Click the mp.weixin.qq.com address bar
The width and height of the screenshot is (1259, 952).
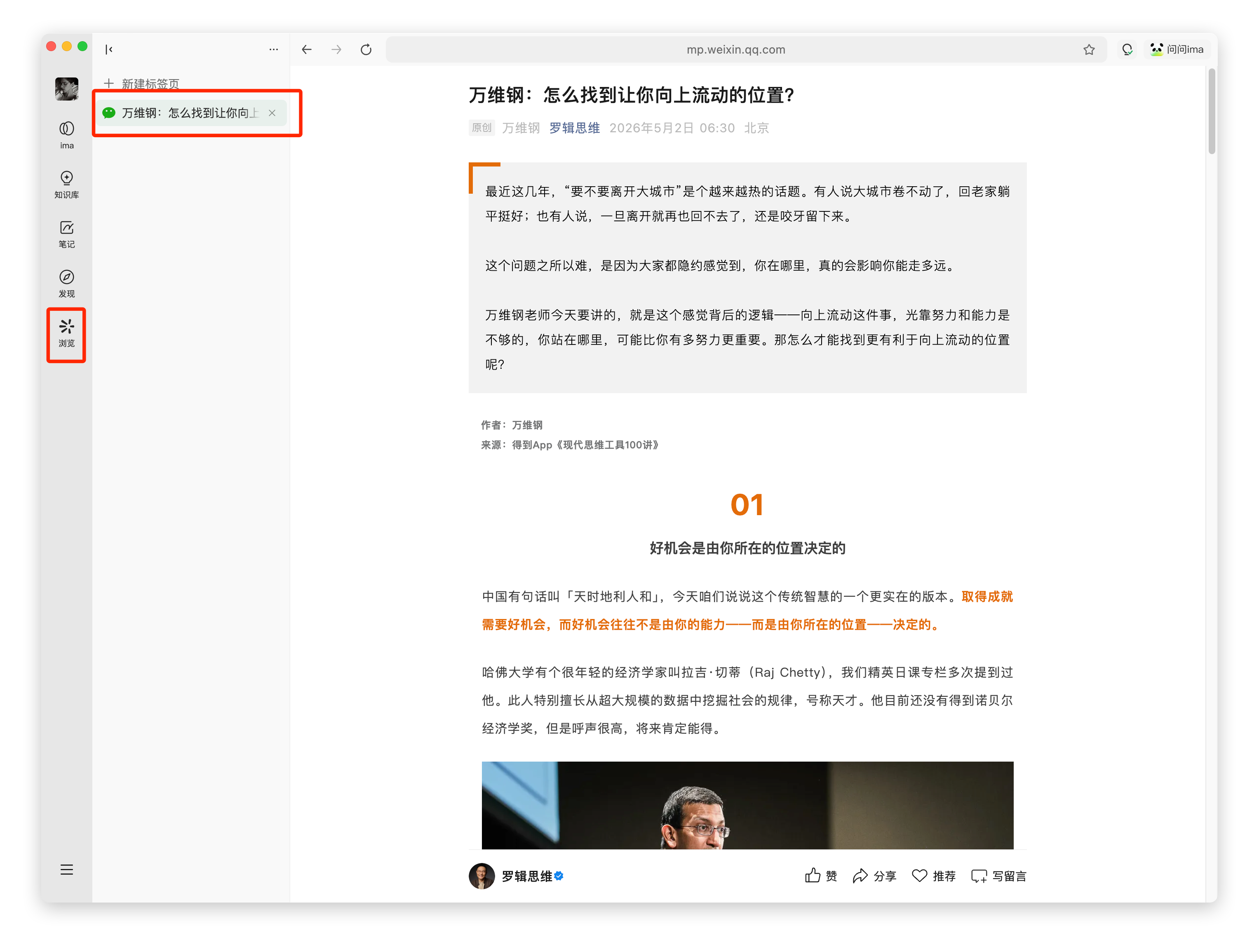[x=735, y=49]
